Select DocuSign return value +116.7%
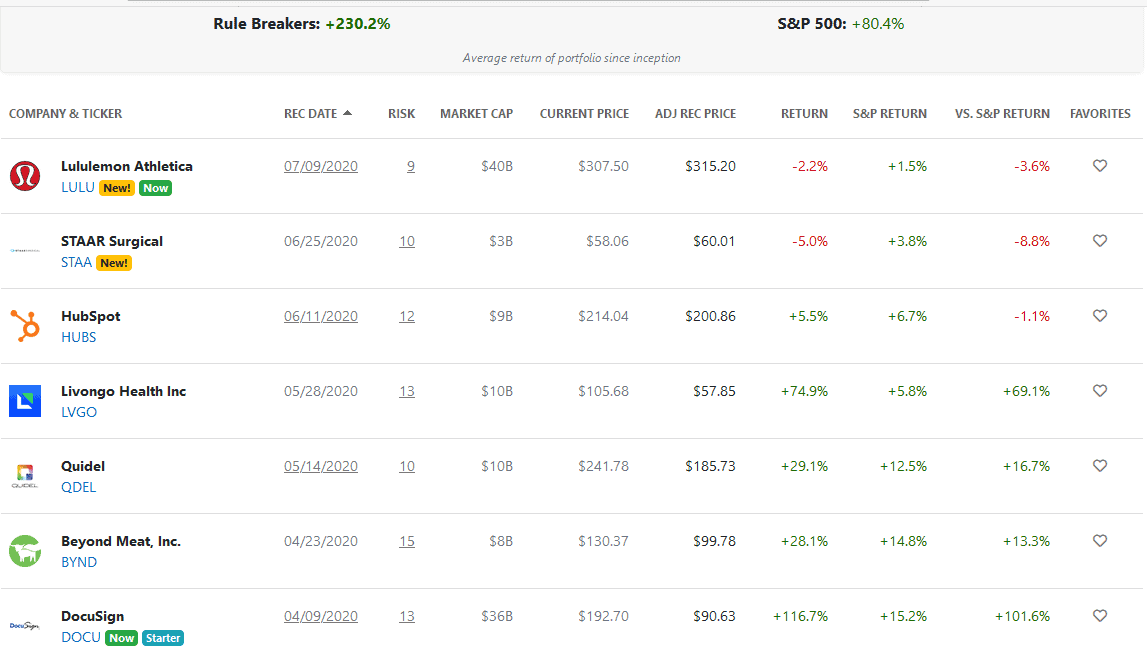This screenshot has height=654, width=1147. pyautogui.click(x=800, y=616)
